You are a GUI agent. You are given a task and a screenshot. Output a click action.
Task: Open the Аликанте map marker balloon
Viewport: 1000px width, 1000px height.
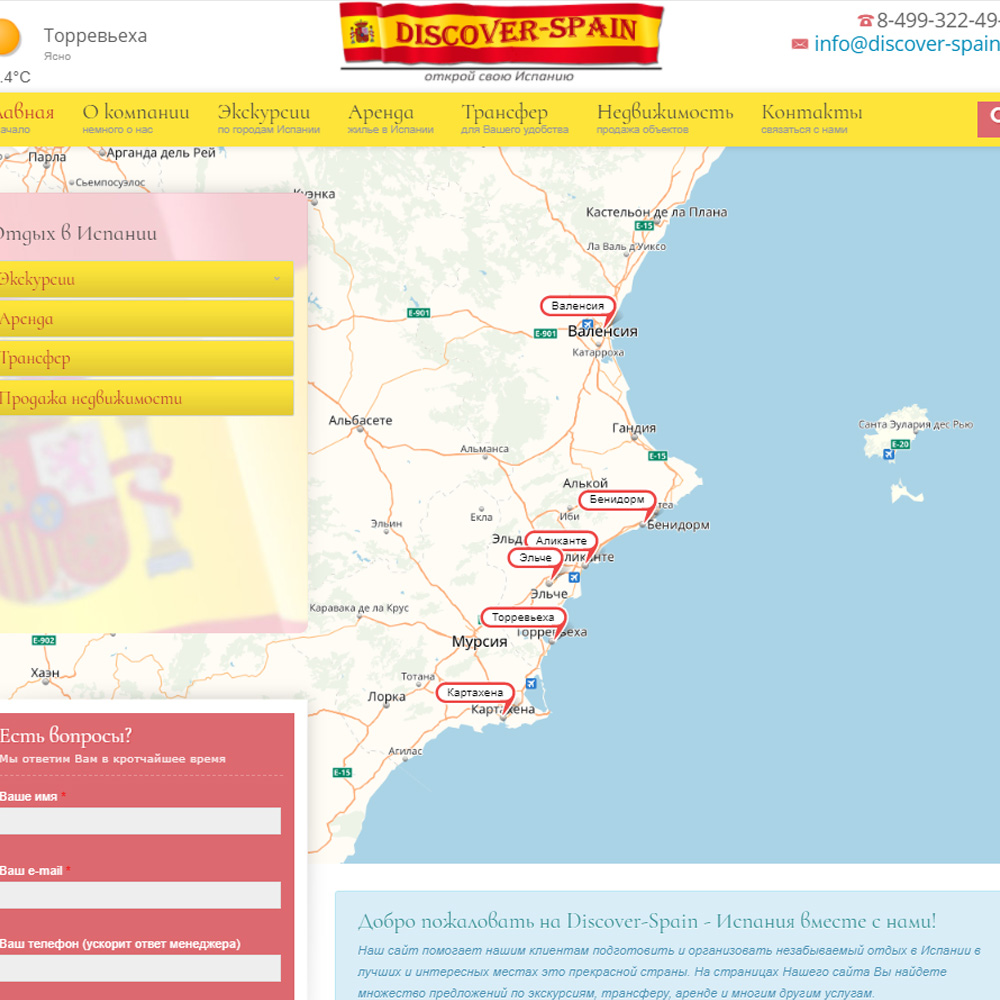pyautogui.click(x=561, y=541)
